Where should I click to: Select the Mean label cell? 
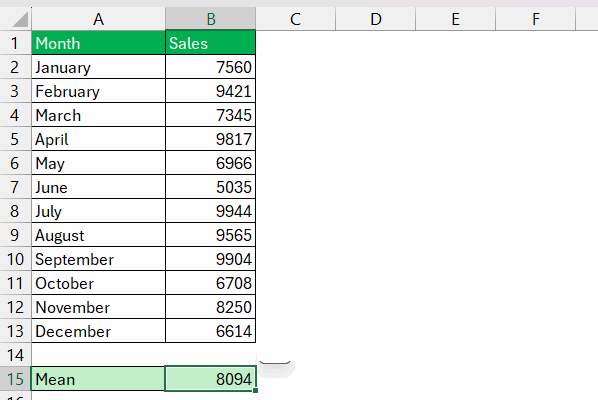tap(98, 379)
